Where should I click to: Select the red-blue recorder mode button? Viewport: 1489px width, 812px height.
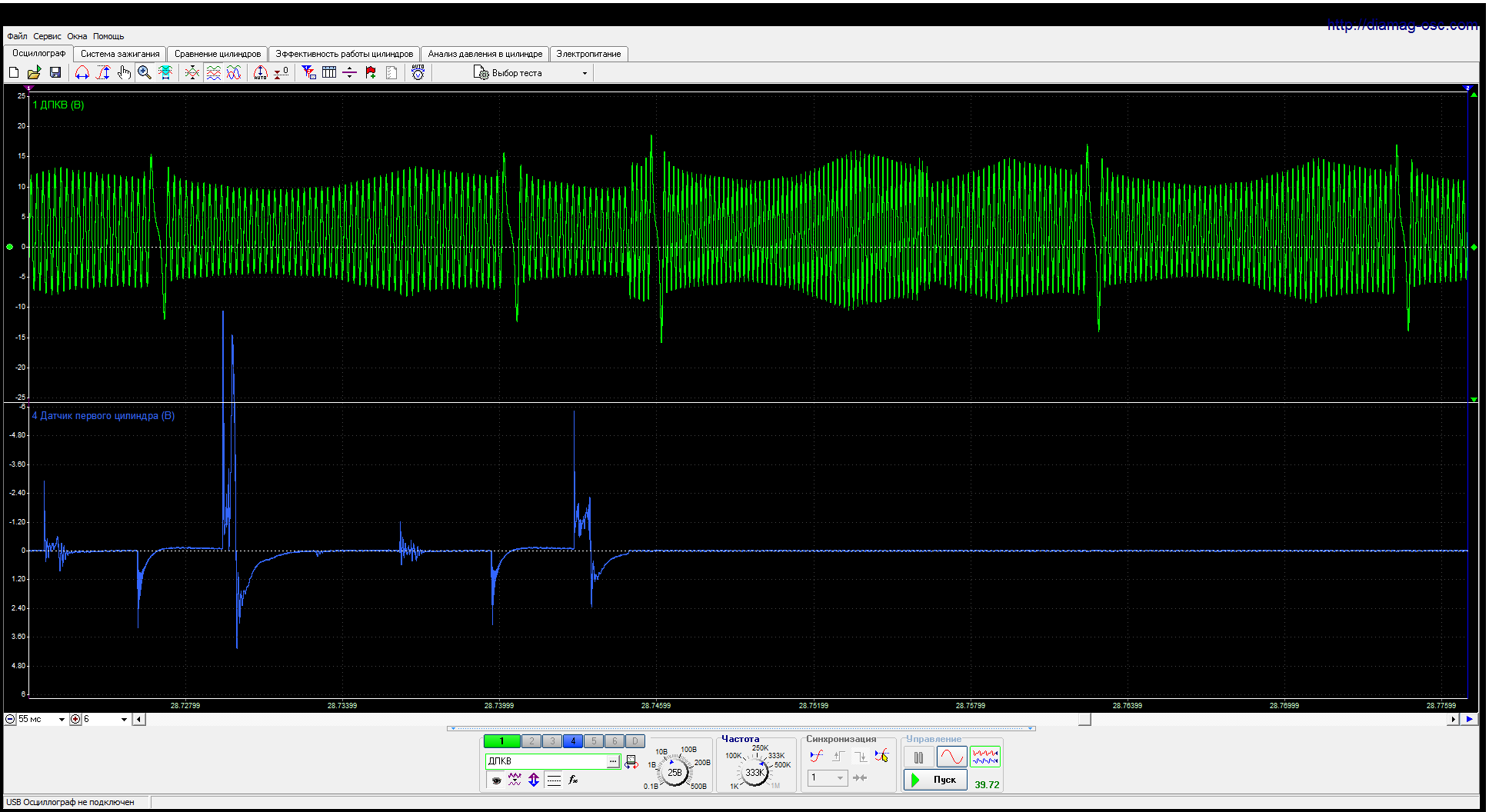pyautogui.click(x=984, y=757)
